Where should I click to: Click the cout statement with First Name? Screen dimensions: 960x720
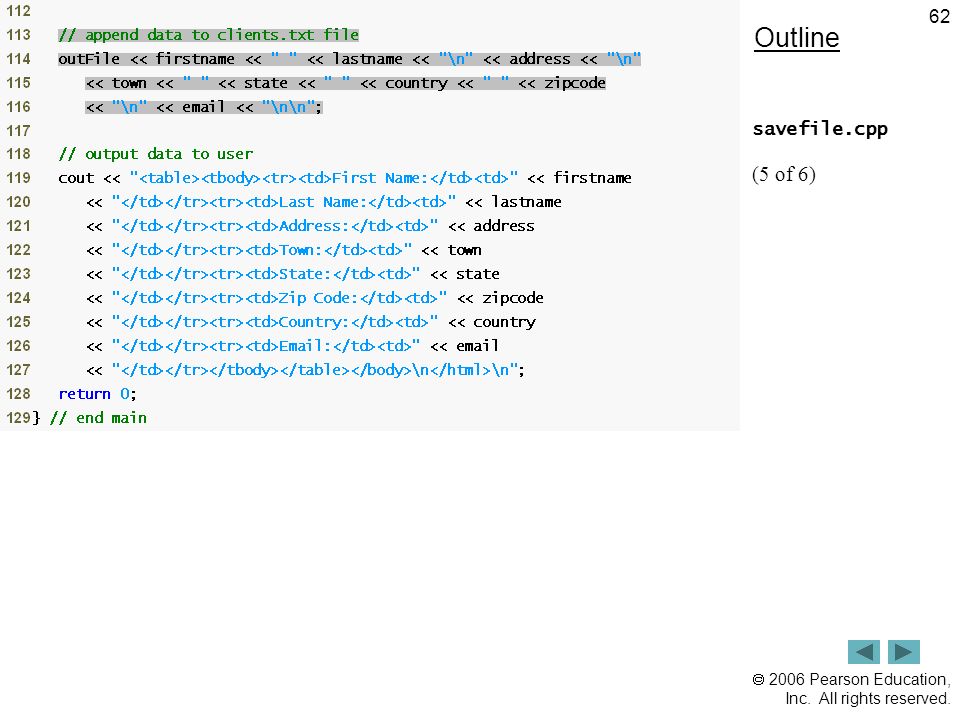tap(345, 178)
